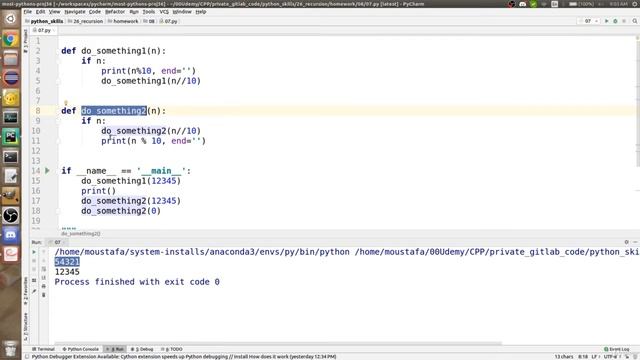640x360 pixels.
Task: Click python_skills breadcrumb in navigation bar
Action: tap(44, 21)
